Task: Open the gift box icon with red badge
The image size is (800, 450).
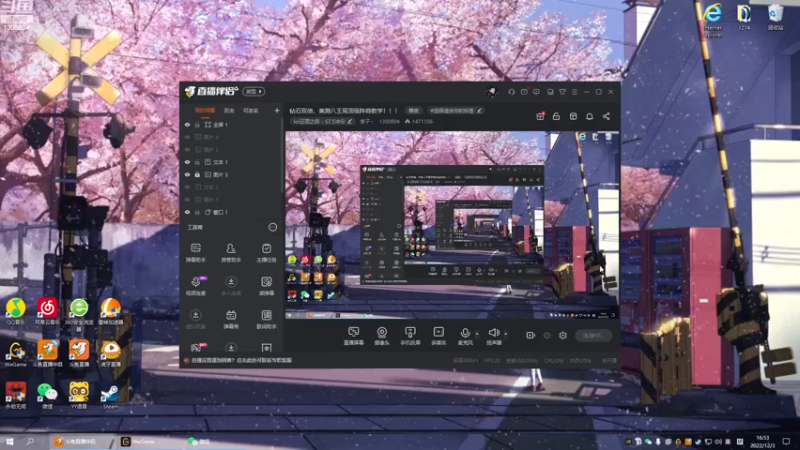Action: pyautogui.click(x=540, y=116)
